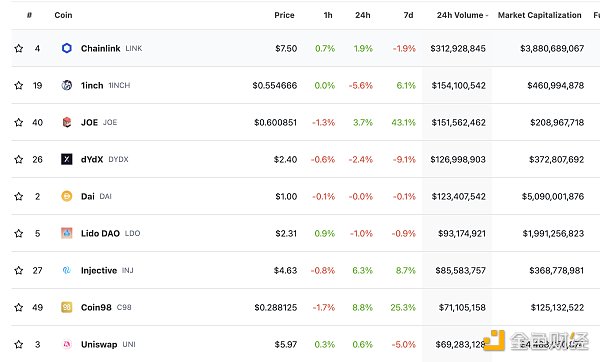Click the Dai orange coin icon
The height and width of the screenshot is (362, 600).
[67, 196]
